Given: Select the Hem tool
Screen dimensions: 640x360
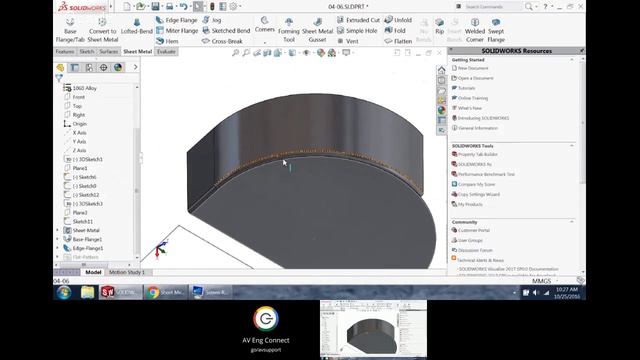Looking at the screenshot, I should [167, 41].
